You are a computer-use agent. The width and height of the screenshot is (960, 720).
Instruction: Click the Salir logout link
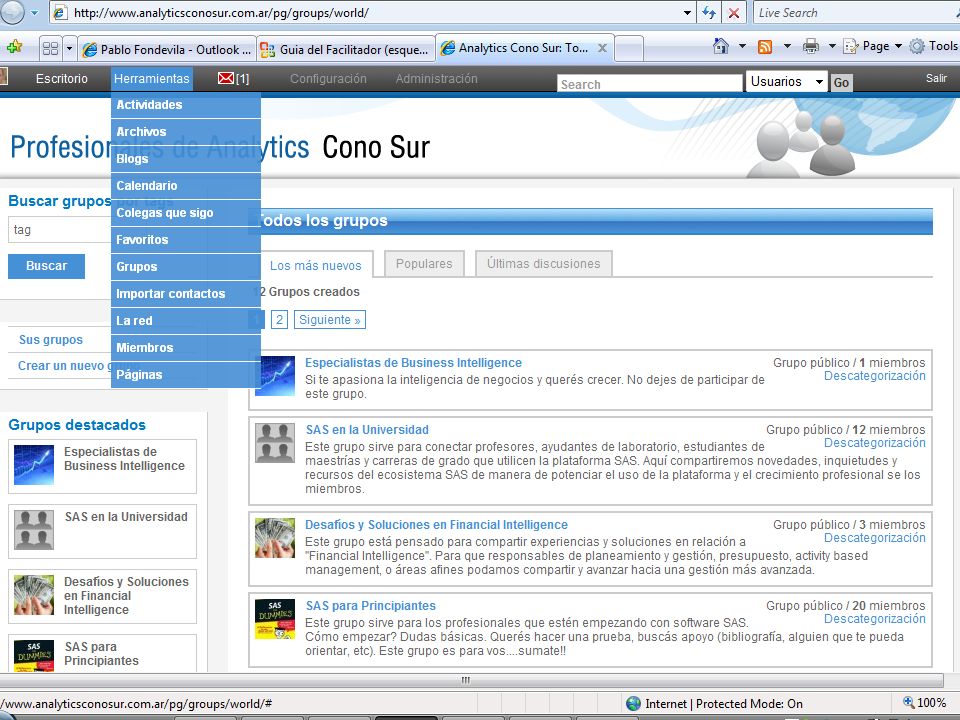[x=936, y=78]
